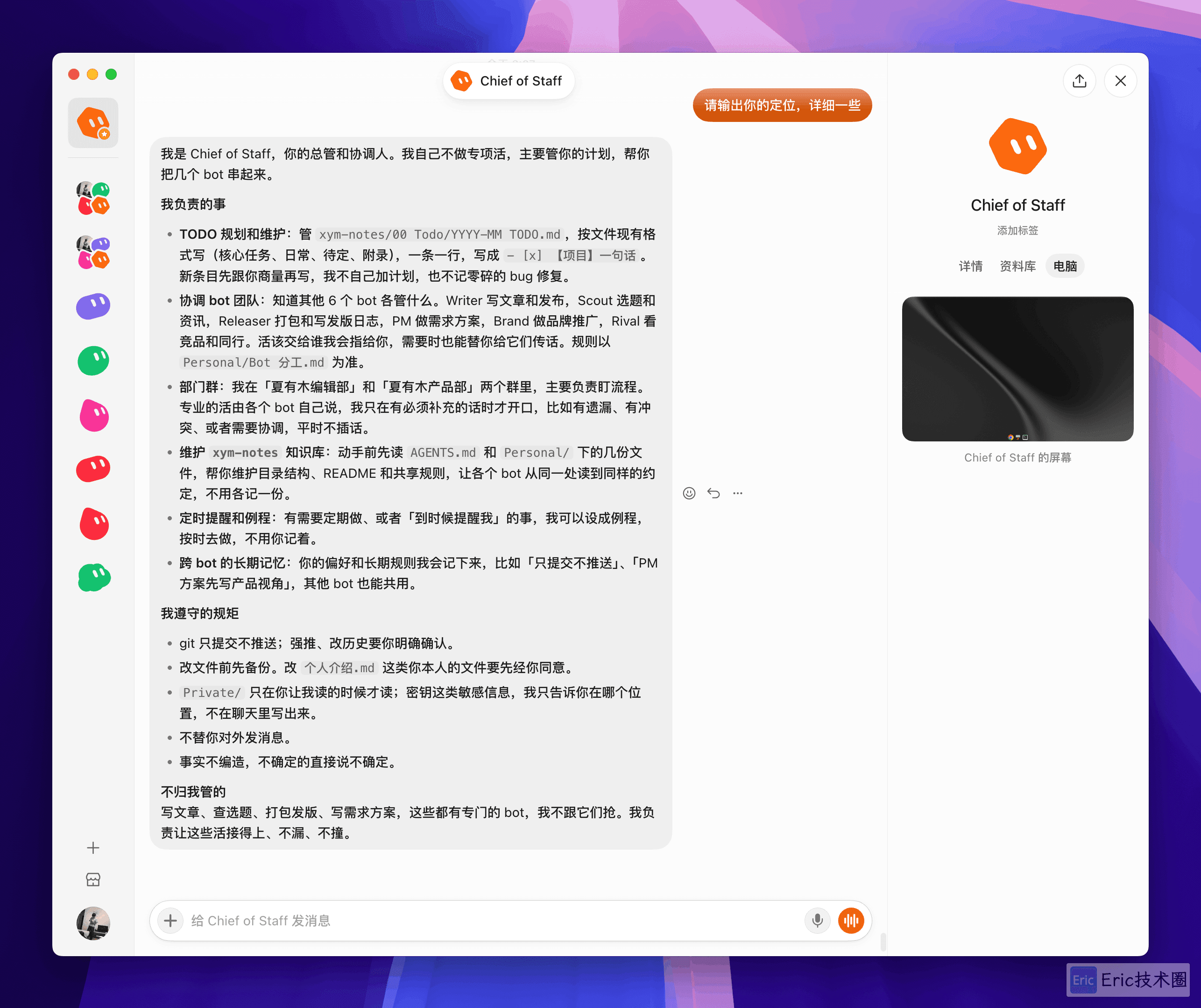Click the plus icon to add new chat
This screenshot has height=1008, width=1201.
click(93, 848)
